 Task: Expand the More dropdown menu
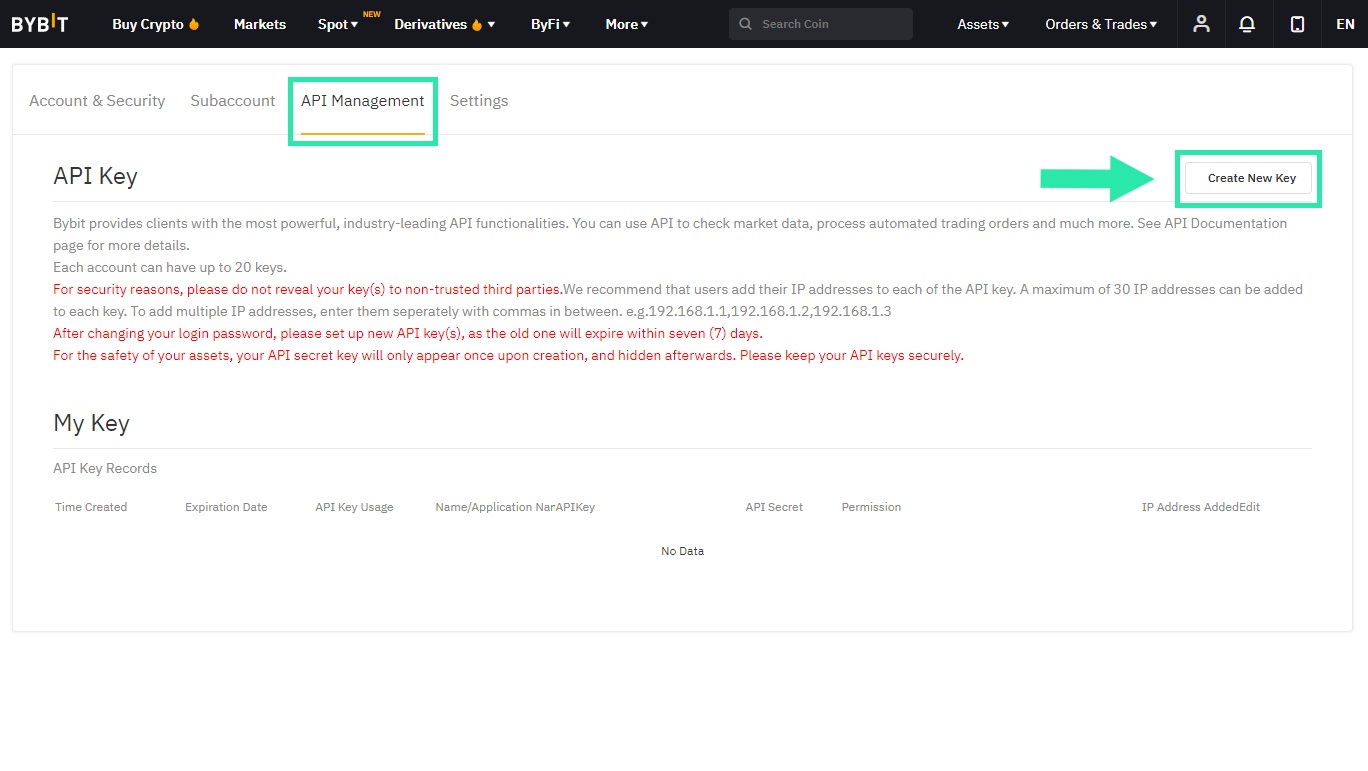(x=627, y=24)
